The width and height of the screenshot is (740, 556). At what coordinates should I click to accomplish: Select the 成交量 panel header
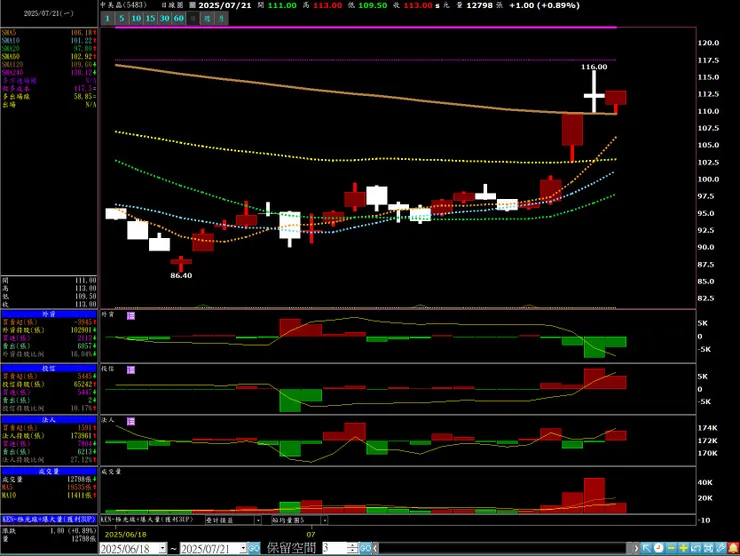click(x=49, y=472)
